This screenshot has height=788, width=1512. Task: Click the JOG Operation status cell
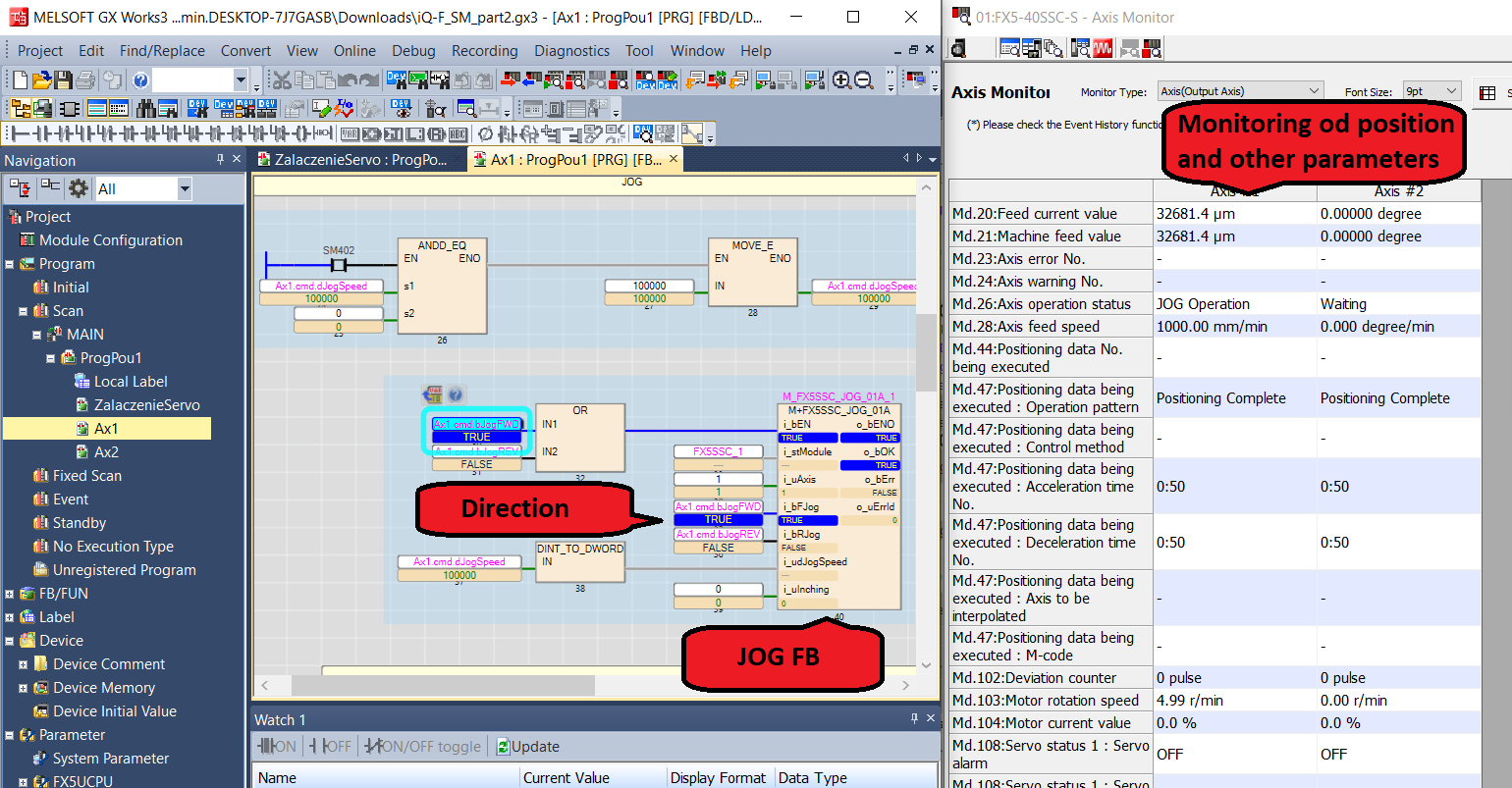[1235, 304]
